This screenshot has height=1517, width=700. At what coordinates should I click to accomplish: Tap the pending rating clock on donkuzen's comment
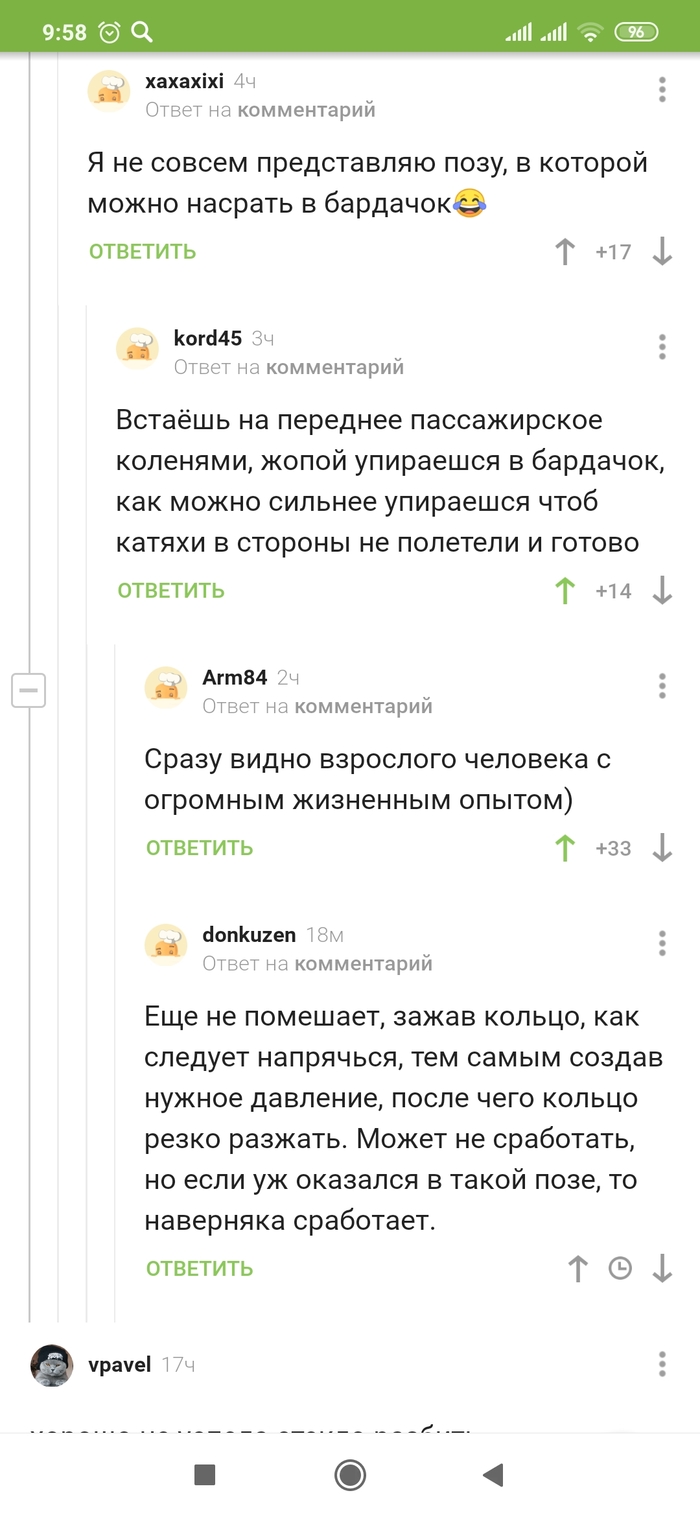[x=621, y=1268]
